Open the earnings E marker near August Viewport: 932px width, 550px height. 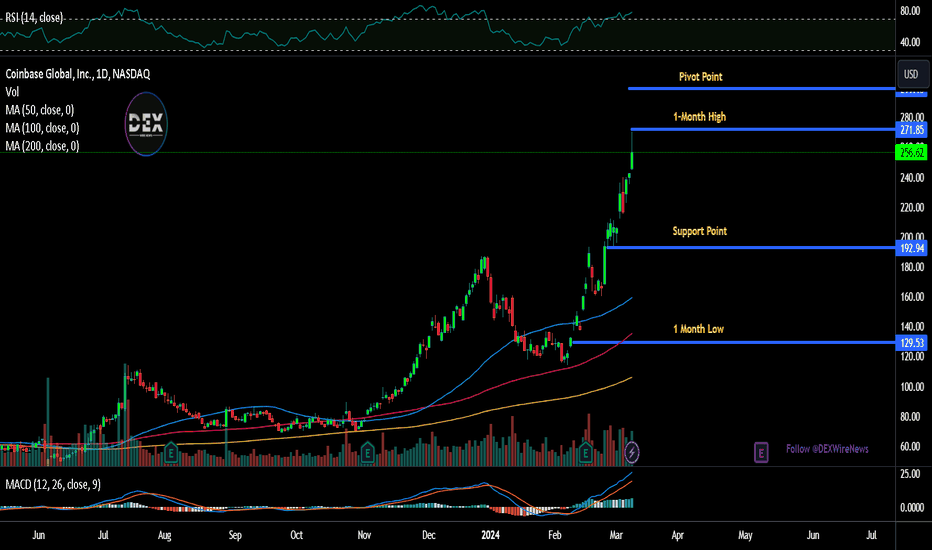(x=171, y=453)
